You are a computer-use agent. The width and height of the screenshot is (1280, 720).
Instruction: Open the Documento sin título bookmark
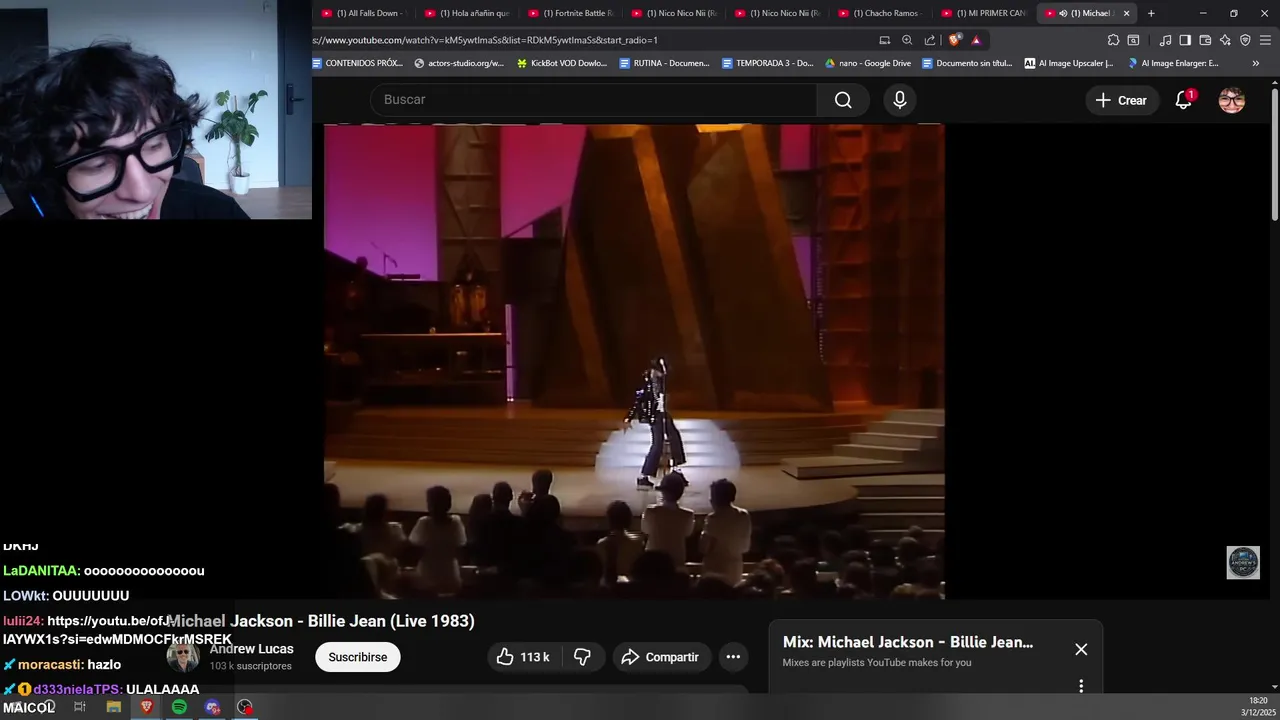(967, 63)
